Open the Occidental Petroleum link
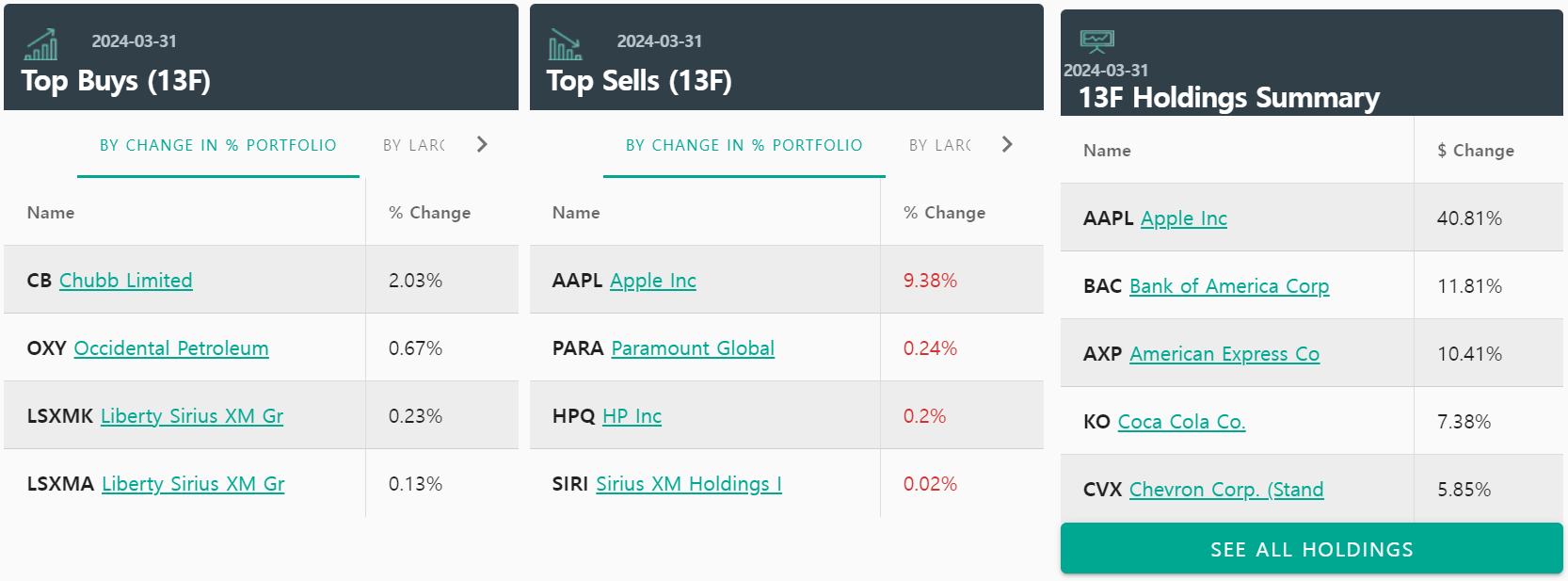Screen dimensions: 1568x581 [171, 348]
